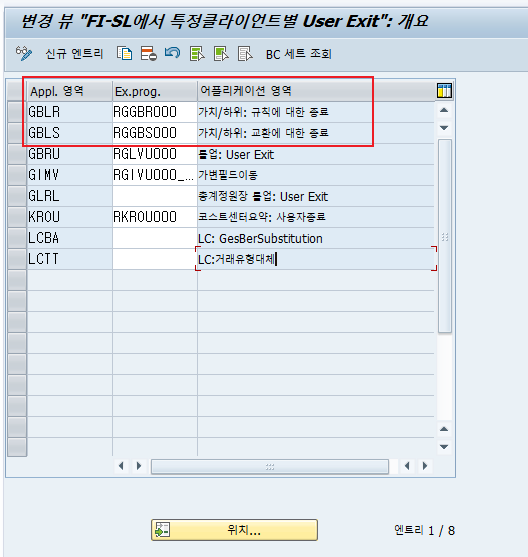Click right arrow at right end of horizontal scrollbar
Image resolution: width=528 pixels, height=557 pixels.
pos(425,466)
